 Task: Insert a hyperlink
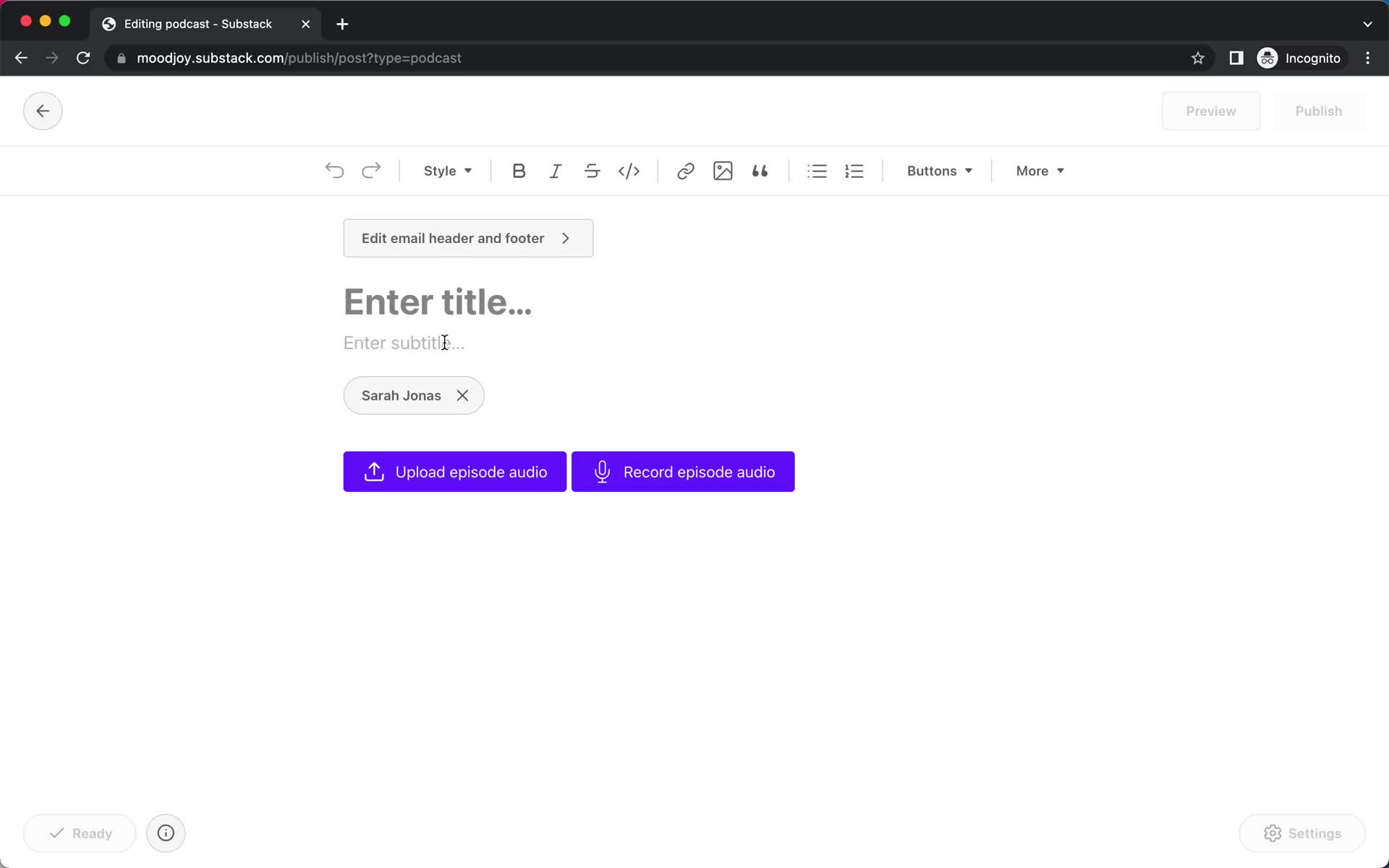click(x=685, y=171)
